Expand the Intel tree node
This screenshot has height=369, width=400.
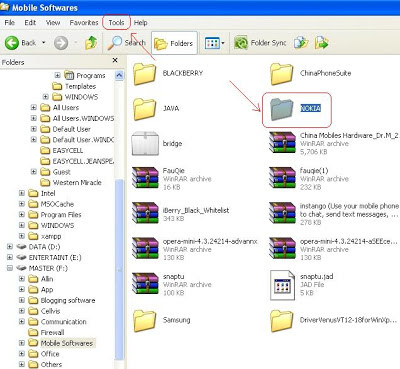[x=22, y=193]
